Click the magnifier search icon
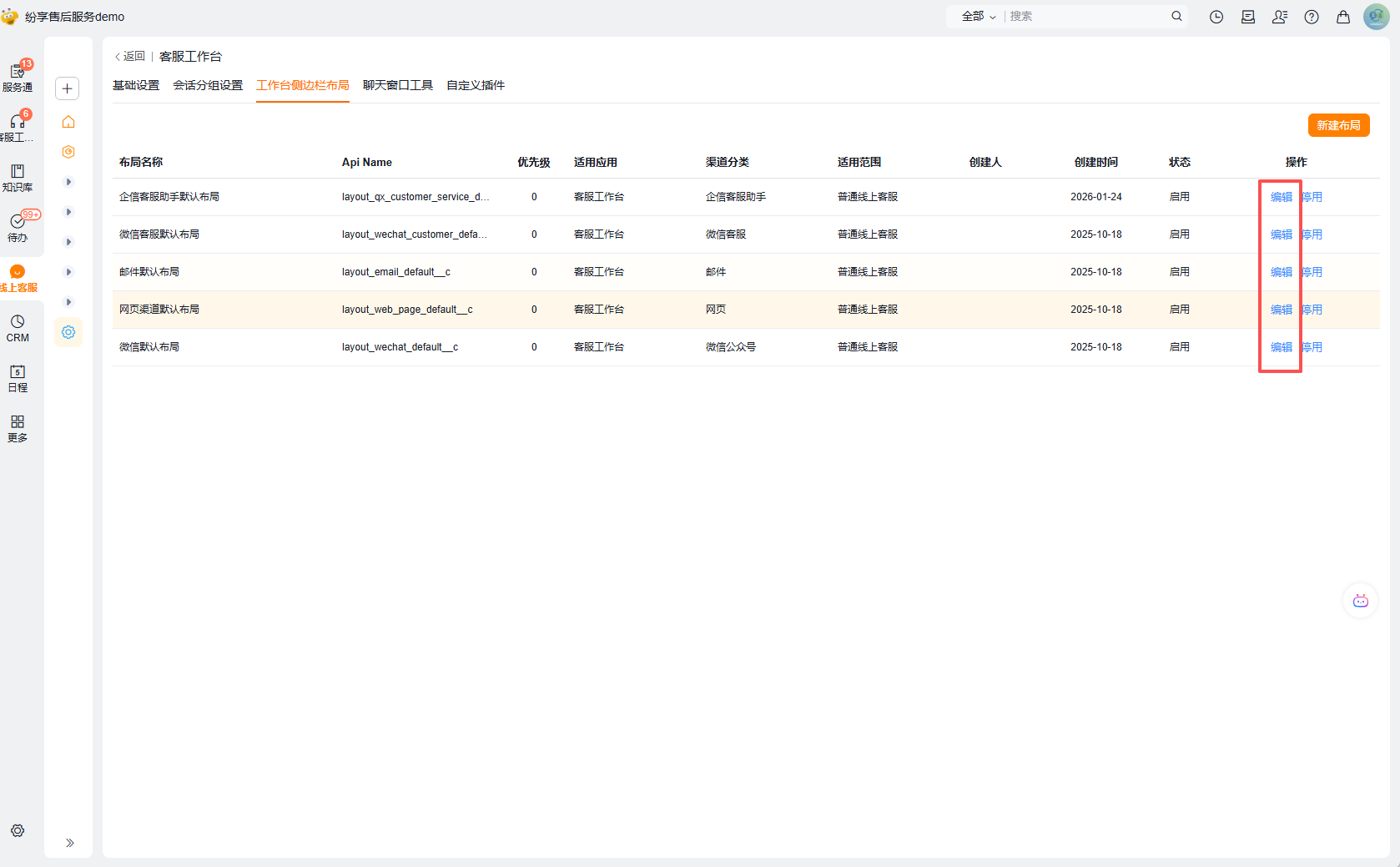The image size is (1400, 867). (1176, 16)
